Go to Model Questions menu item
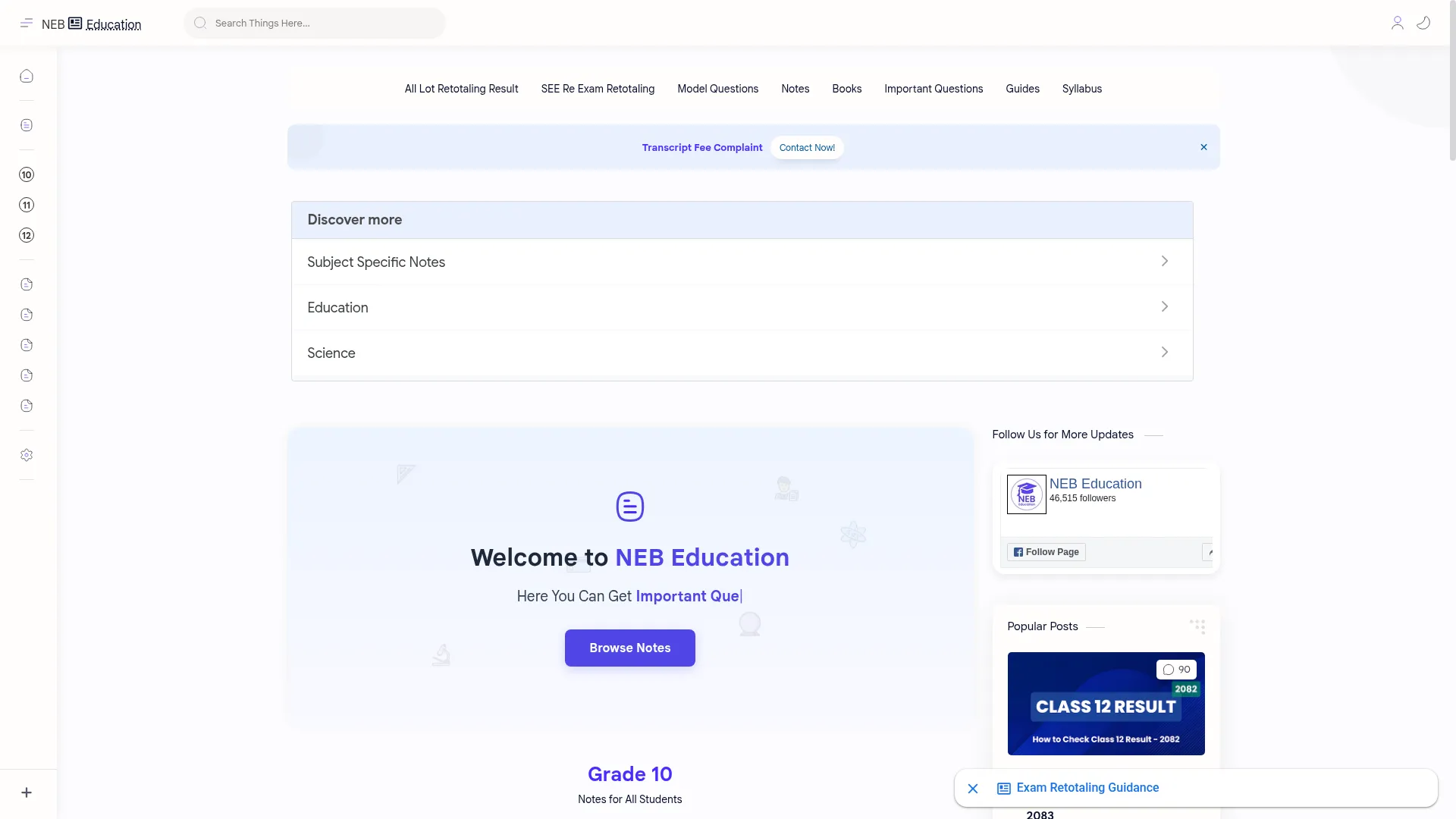 [x=717, y=89]
